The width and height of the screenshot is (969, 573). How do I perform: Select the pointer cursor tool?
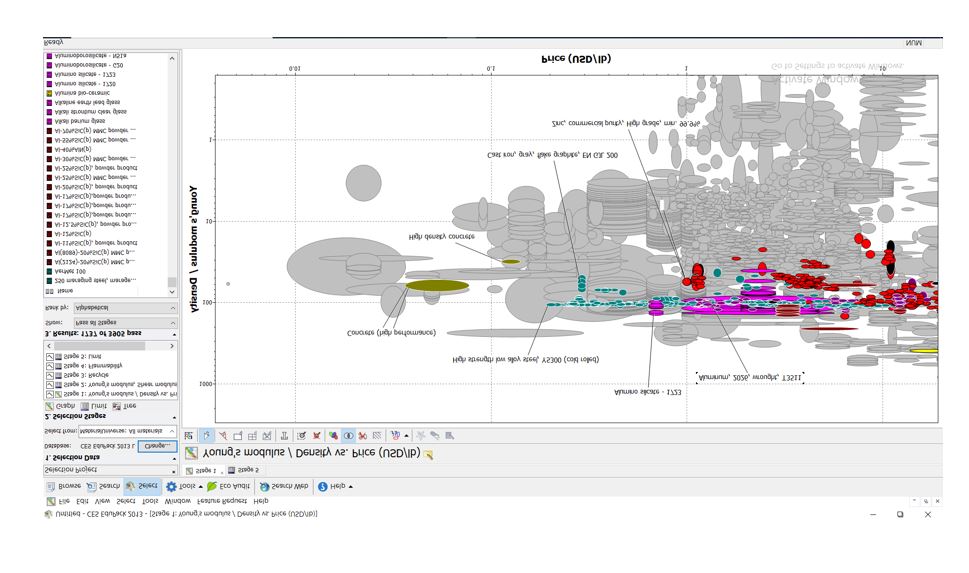click(206, 436)
